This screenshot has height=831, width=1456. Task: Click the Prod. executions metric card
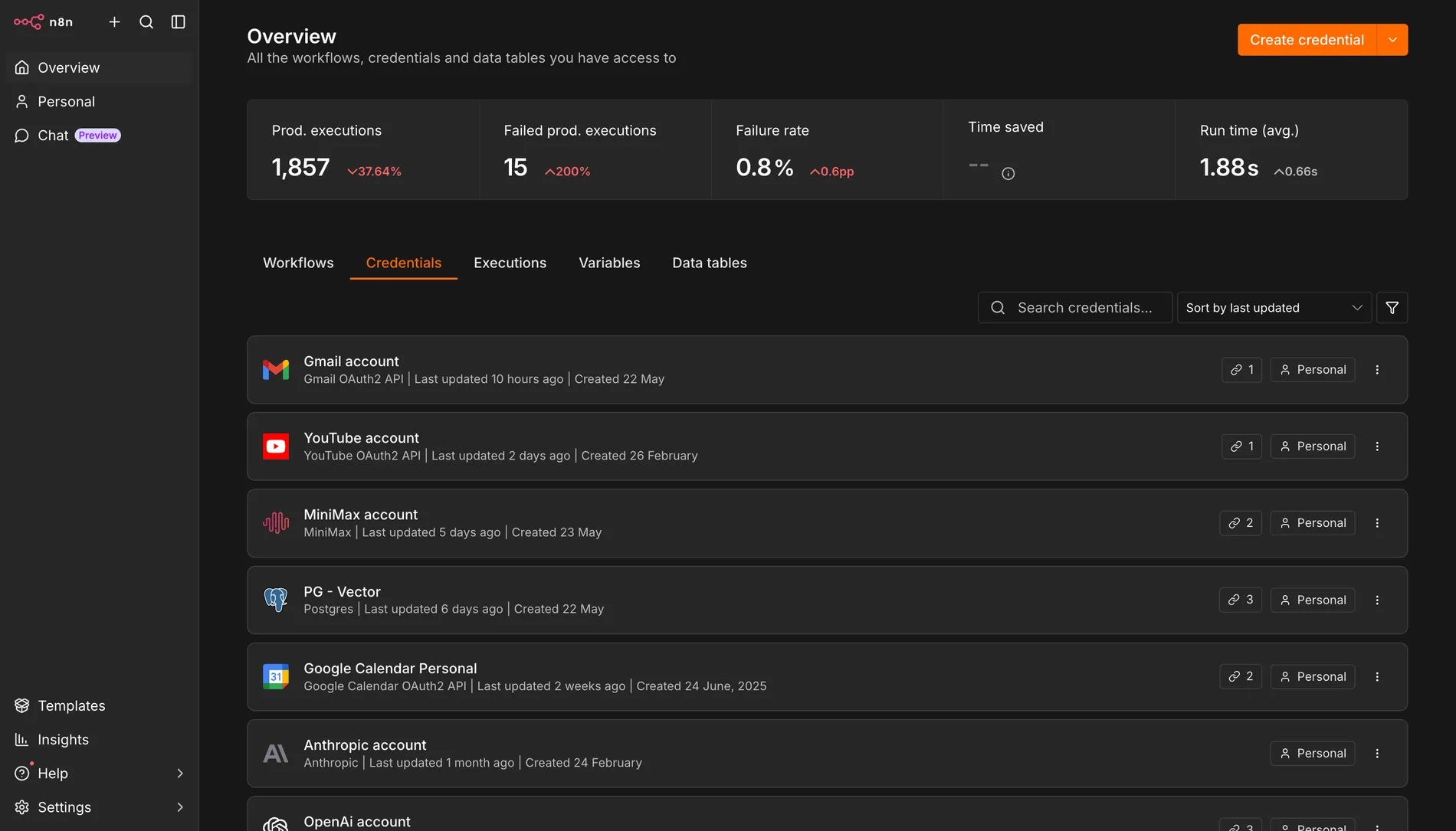tap(363, 150)
